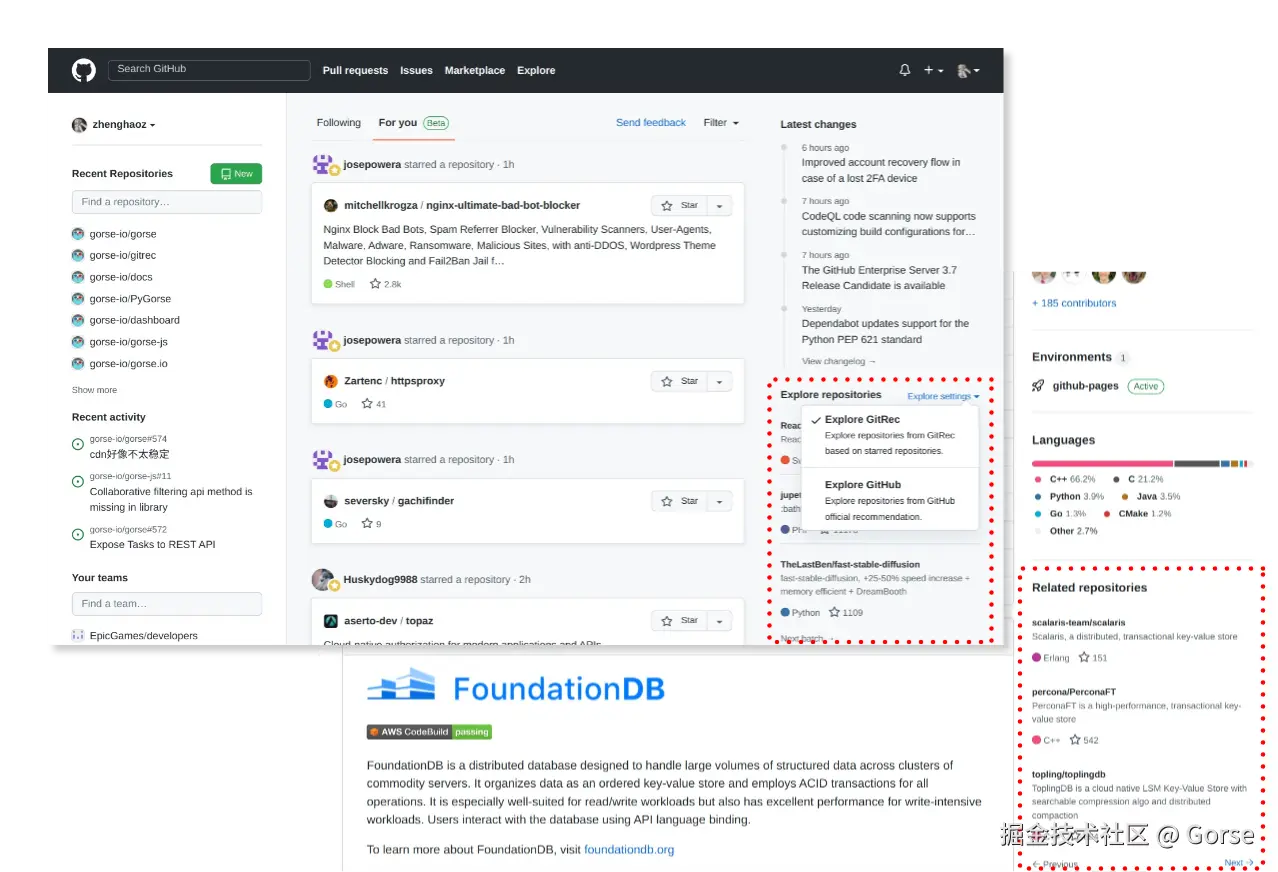Click + 185 contributors link

click(1074, 303)
